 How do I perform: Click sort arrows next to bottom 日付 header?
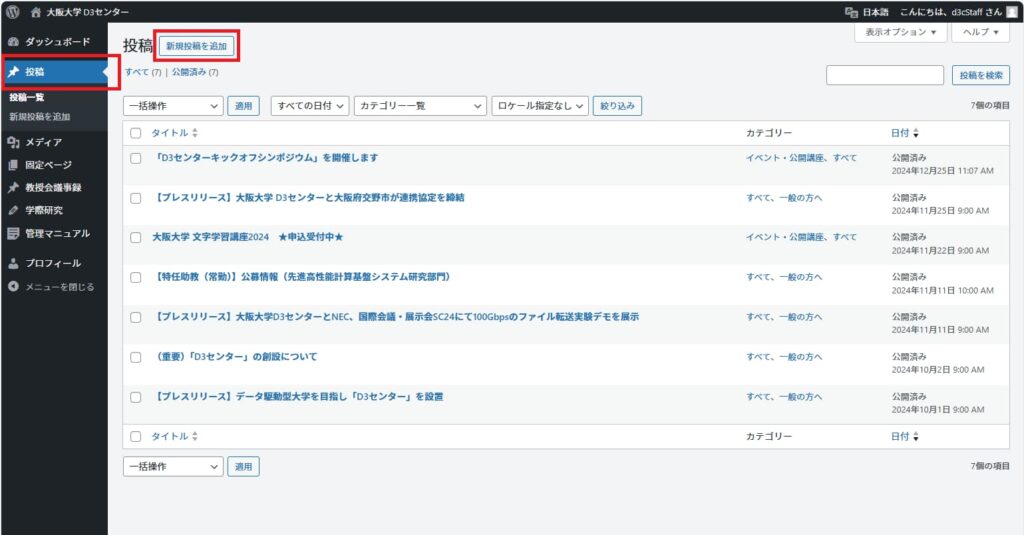(916, 436)
